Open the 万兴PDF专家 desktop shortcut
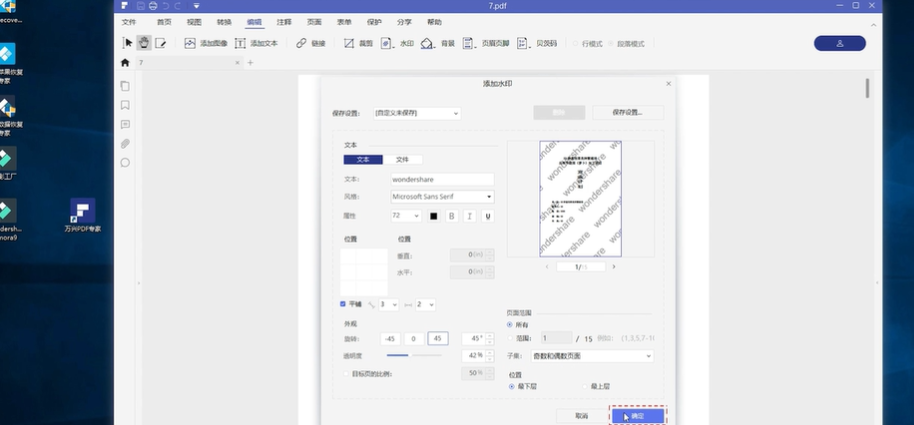 (83, 215)
